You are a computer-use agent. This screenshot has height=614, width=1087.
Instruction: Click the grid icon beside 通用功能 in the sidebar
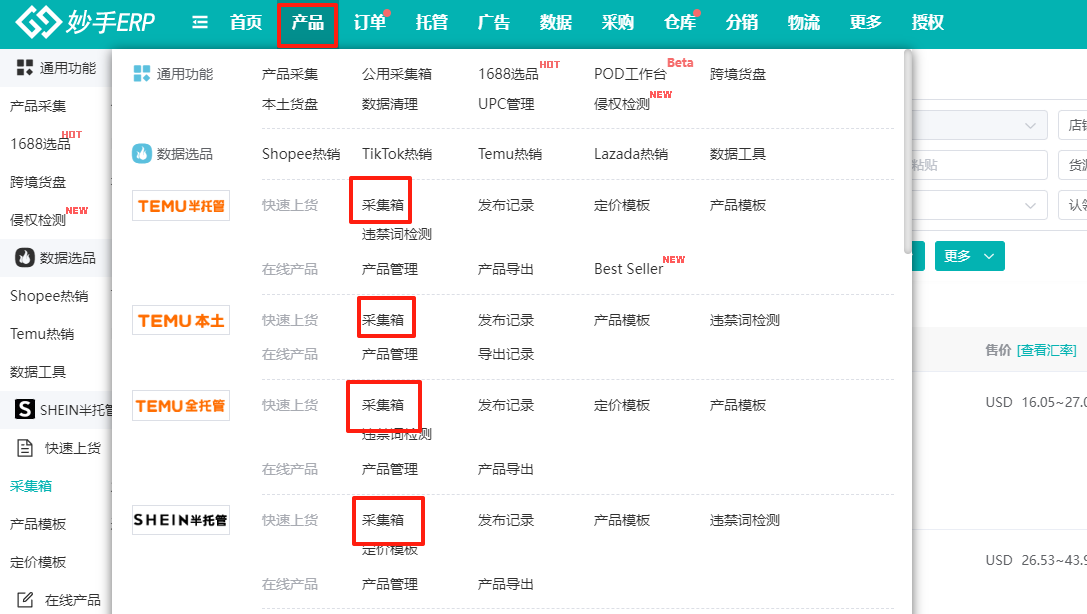24,68
